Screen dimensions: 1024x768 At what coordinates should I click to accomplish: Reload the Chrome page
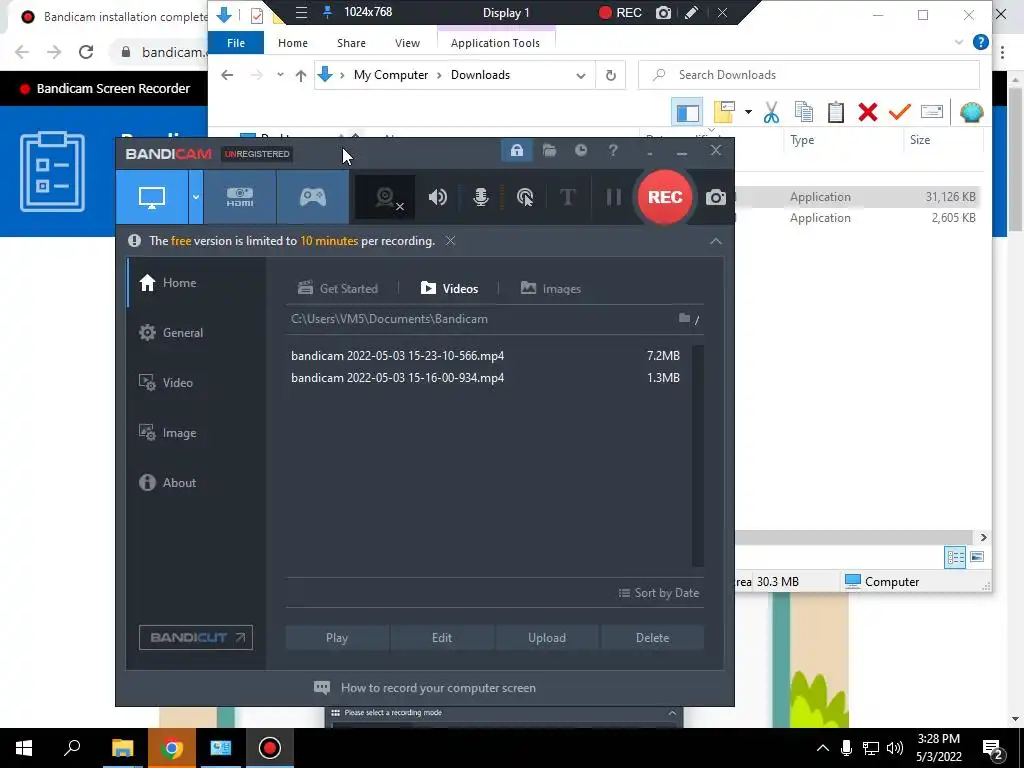tap(86, 52)
